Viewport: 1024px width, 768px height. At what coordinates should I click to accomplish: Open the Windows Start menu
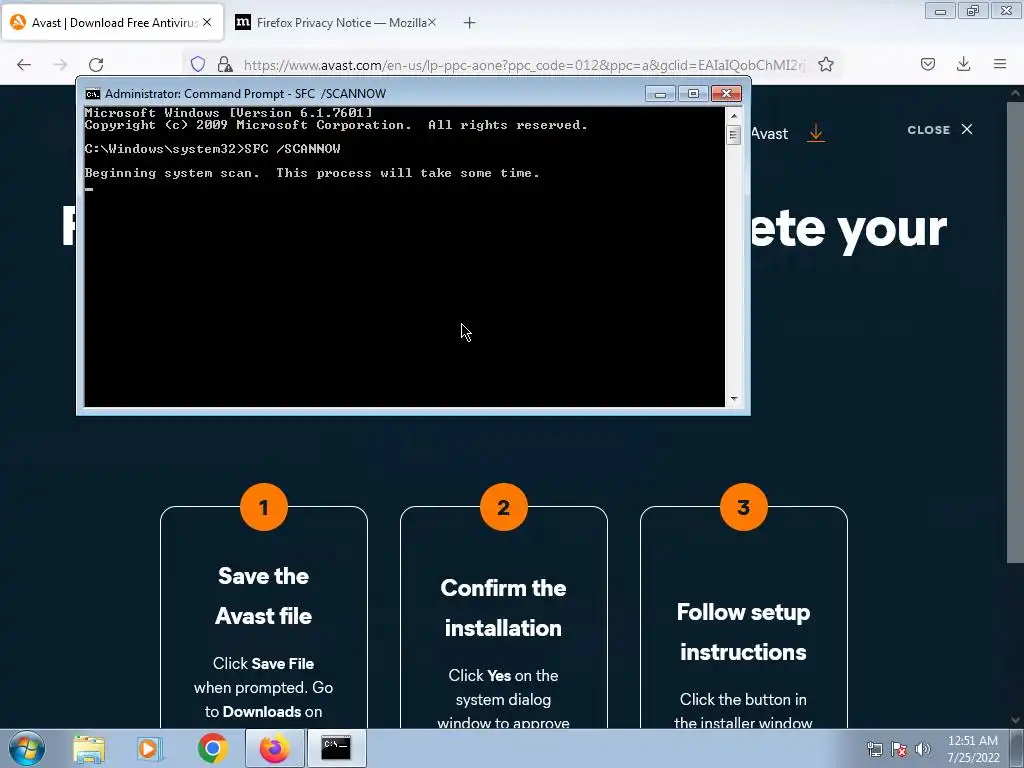point(26,748)
